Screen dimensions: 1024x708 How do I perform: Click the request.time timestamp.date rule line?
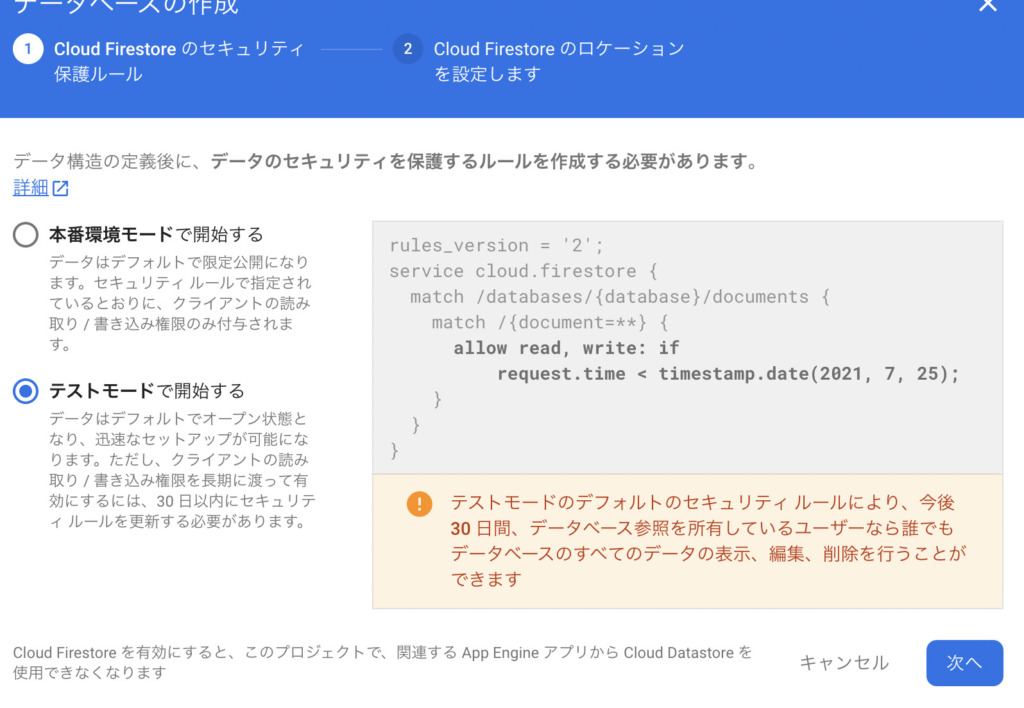click(x=728, y=374)
